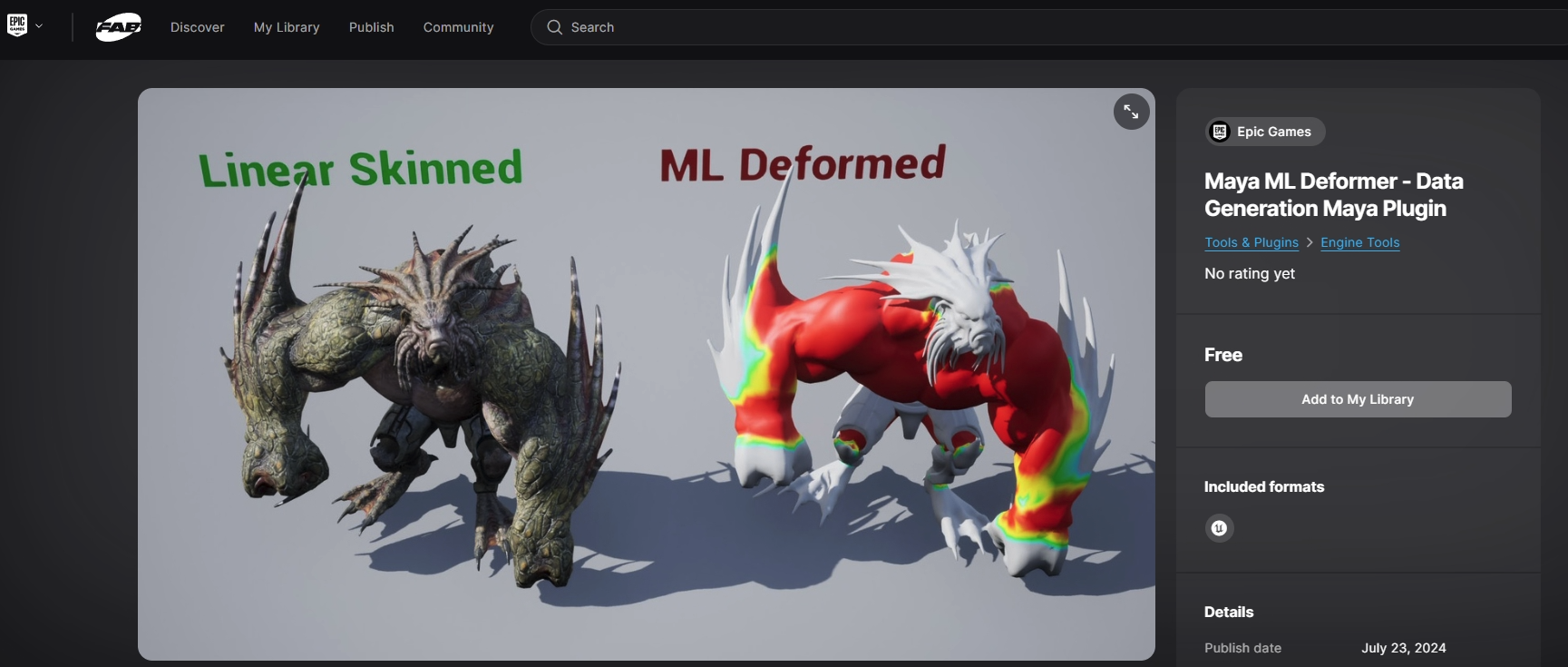This screenshot has width=1568, height=667.
Task: Click the Unreal Engine format icon
Action: coord(1220,528)
